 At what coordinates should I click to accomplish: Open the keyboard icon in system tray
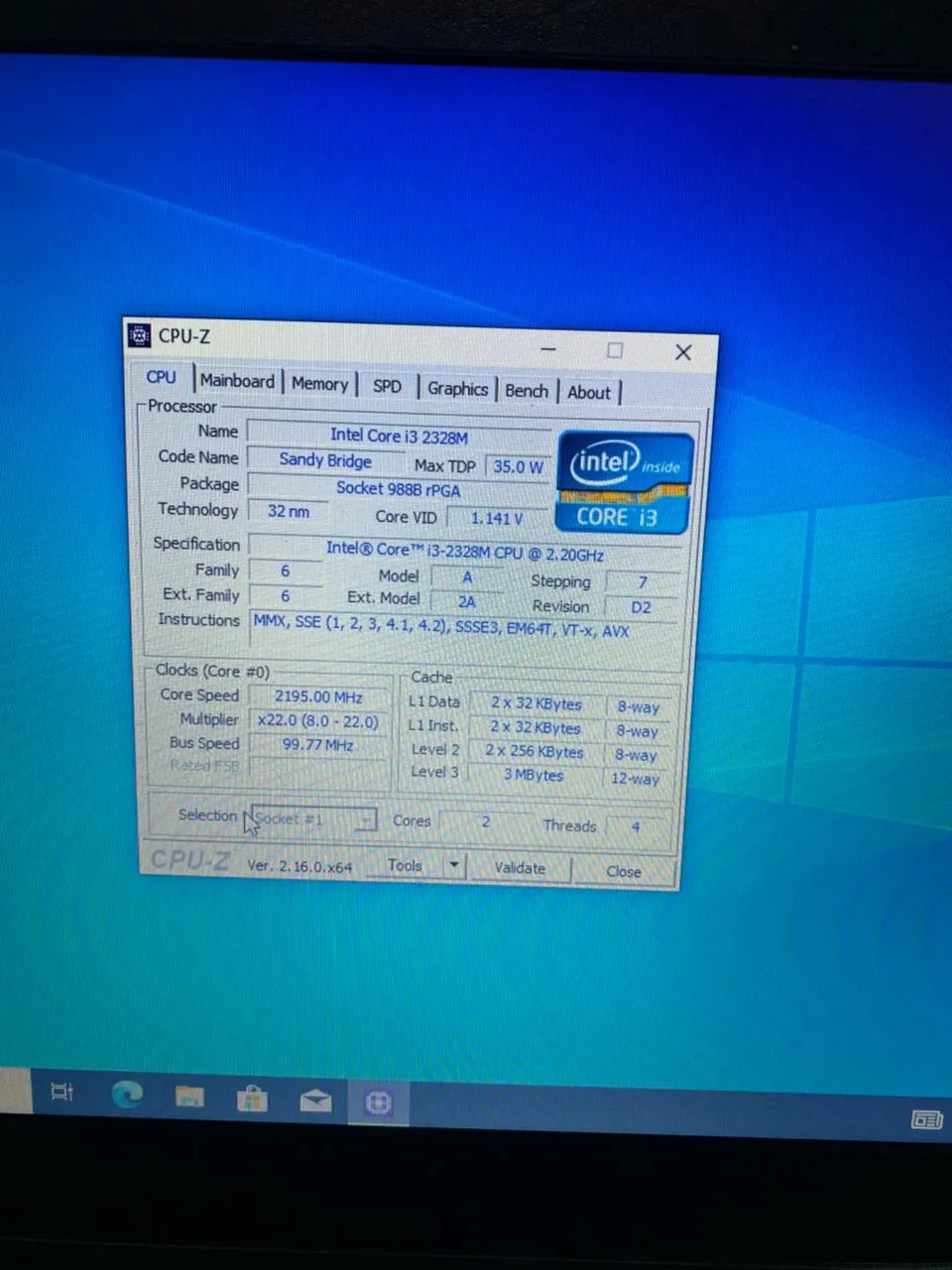926,1120
